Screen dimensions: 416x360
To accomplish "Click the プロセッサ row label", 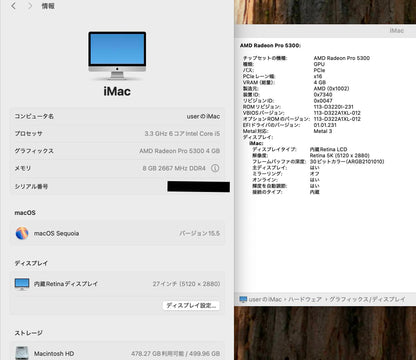I will pyautogui.click(x=28, y=134).
